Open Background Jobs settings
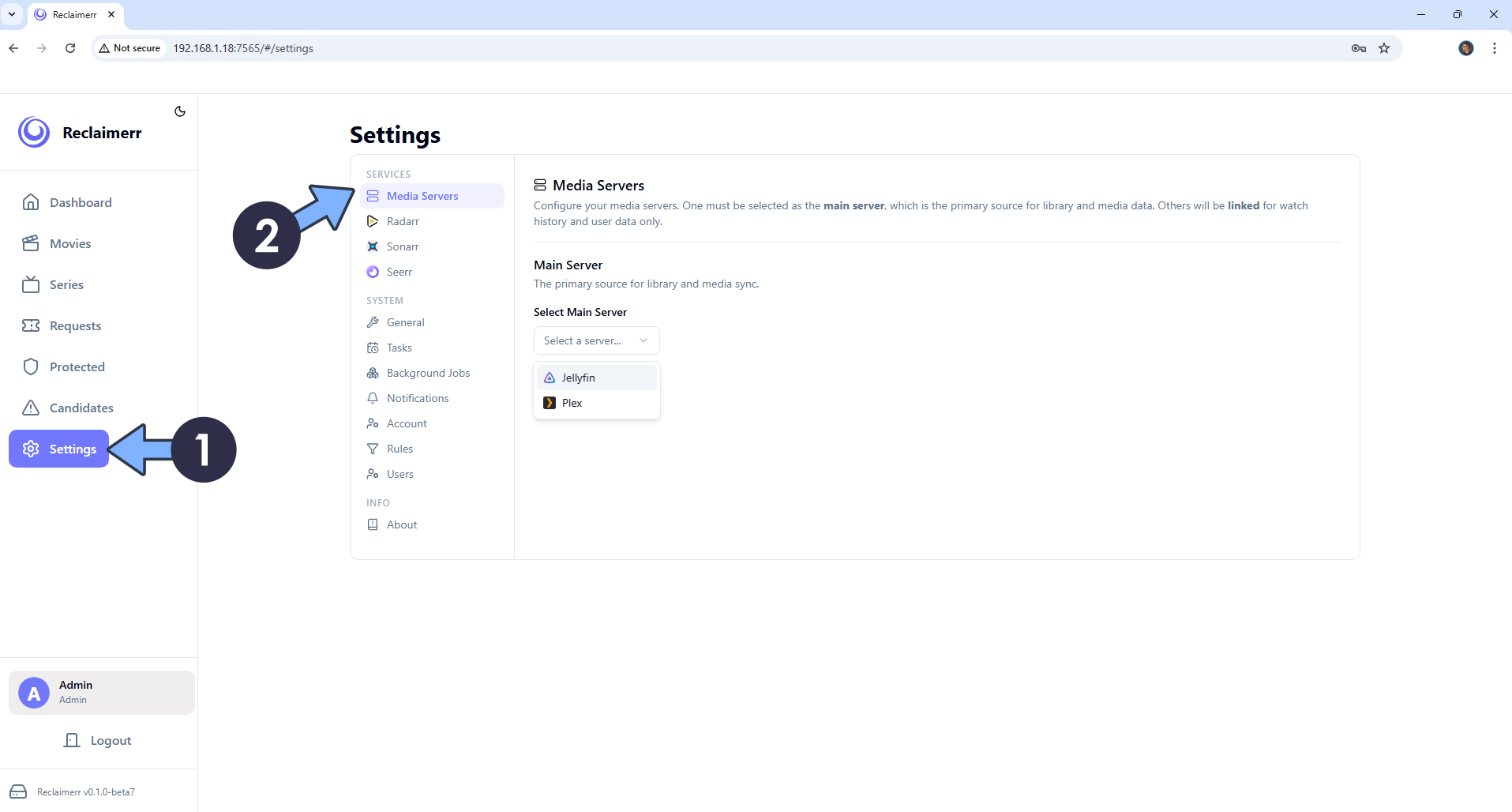This screenshot has height=812, width=1512. click(x=428, y=373)
